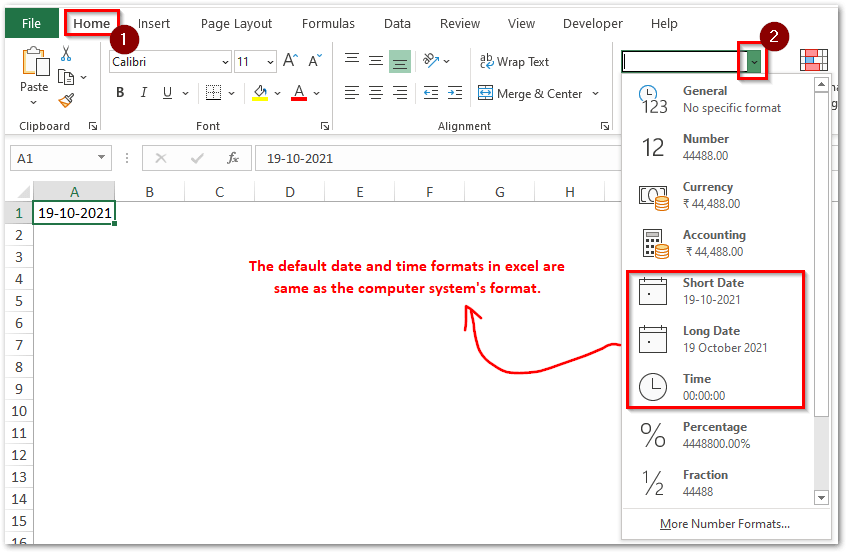Choose the Time format
Viewport: 847px width, 553px height.
[718, 387]
